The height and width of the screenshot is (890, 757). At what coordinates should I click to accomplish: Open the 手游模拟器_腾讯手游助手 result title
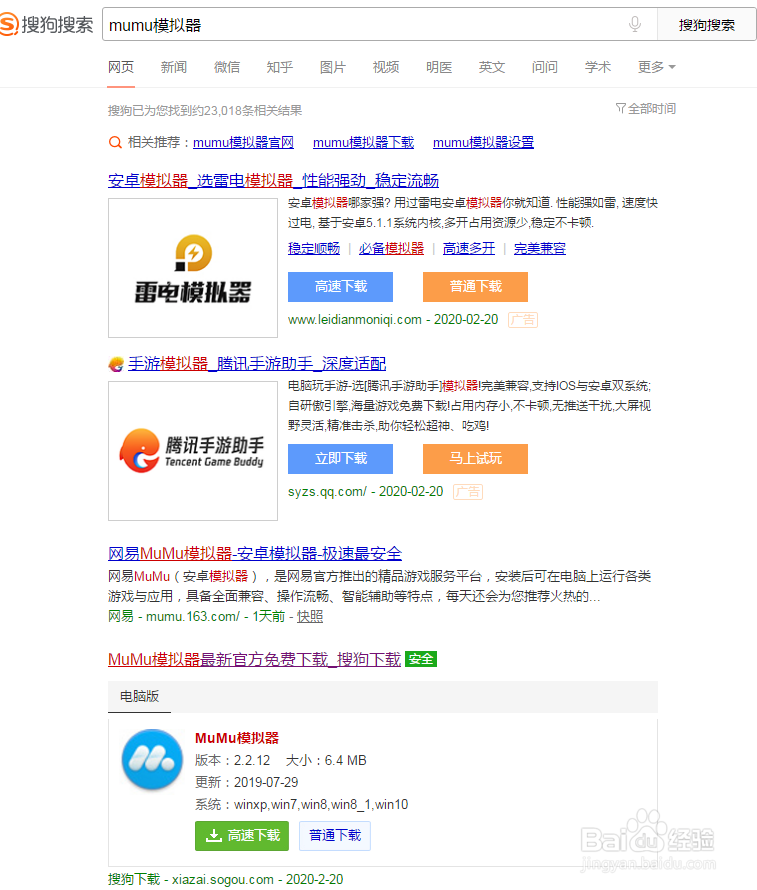tap(257, 363)
